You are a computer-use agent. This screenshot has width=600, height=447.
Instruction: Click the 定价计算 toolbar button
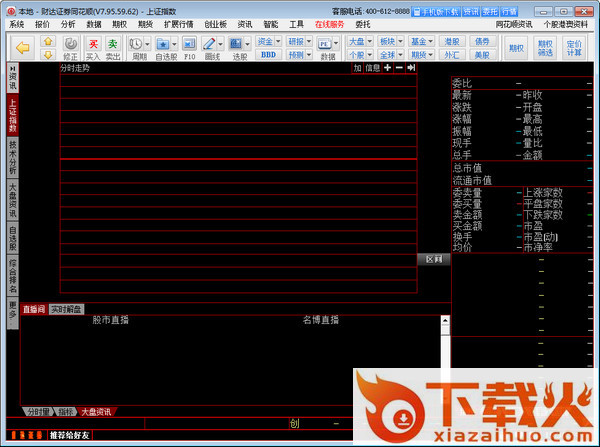(x=574, y=48)
